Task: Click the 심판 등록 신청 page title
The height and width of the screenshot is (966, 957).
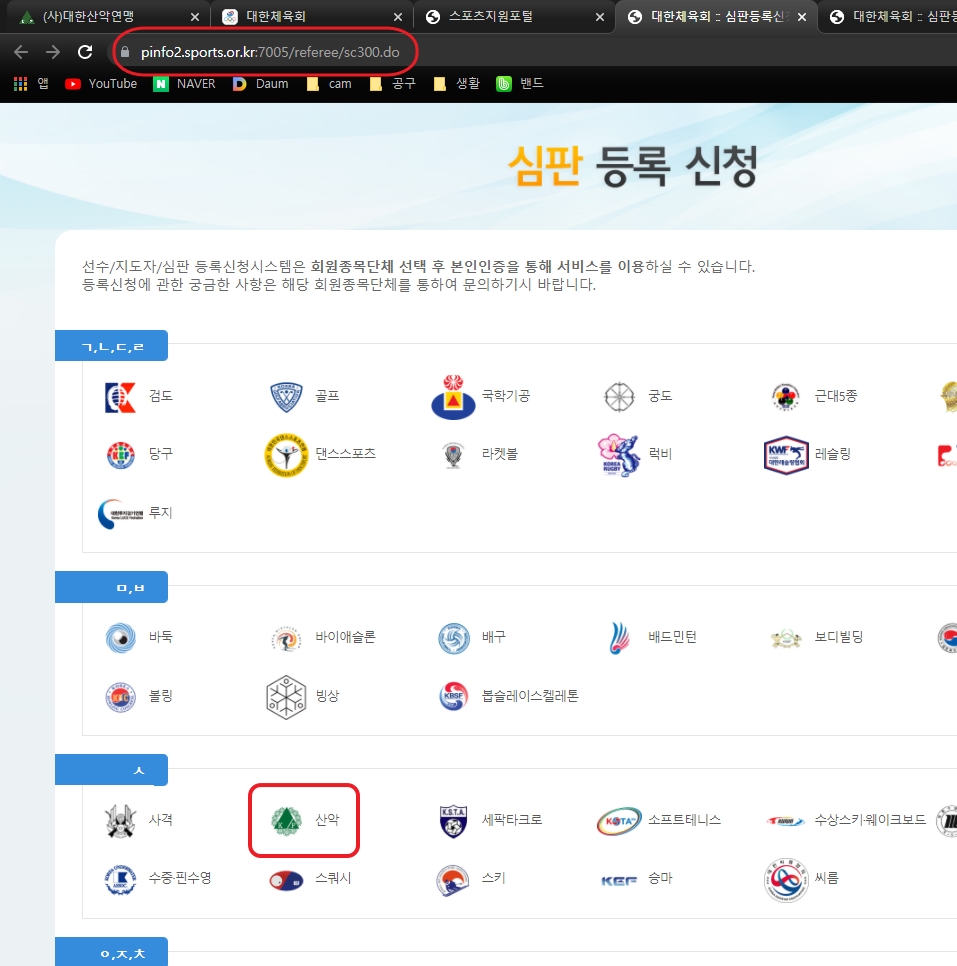Action: [x=633, y=166]
